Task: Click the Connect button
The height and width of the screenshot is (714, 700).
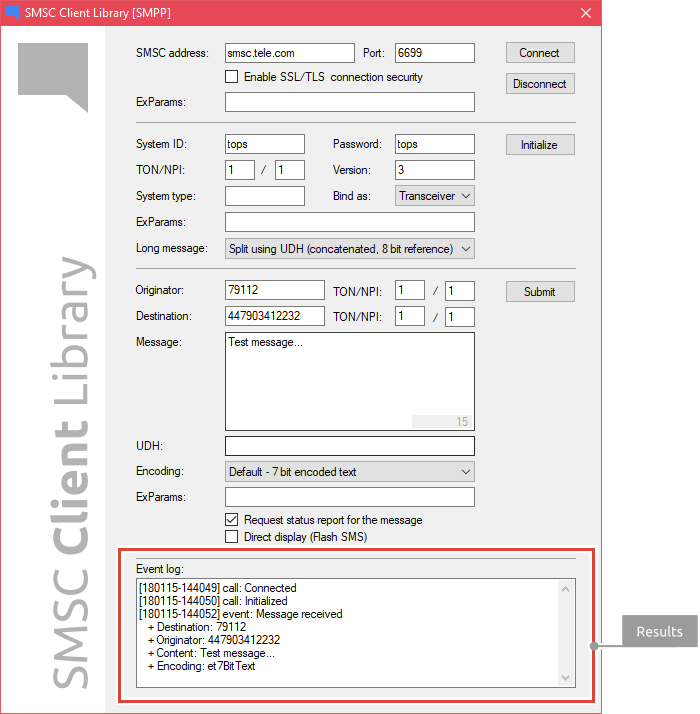Action: click(539, 53)
